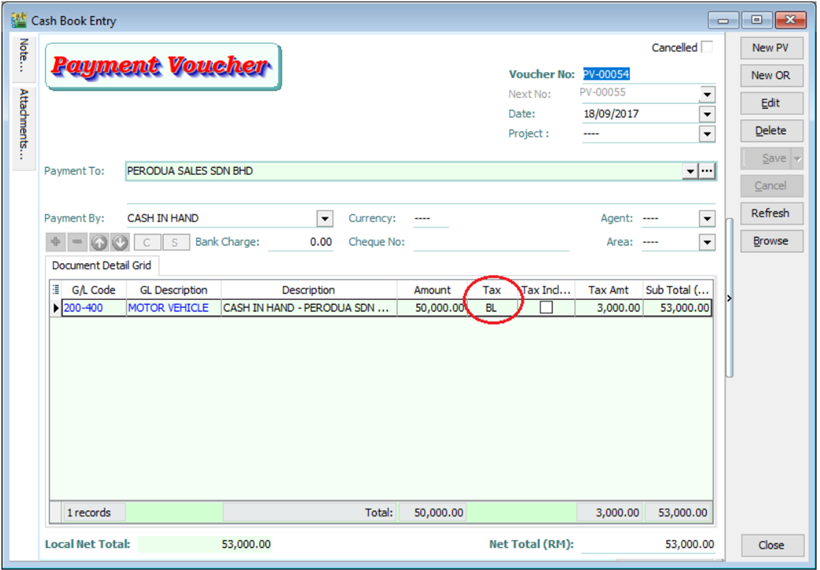Click the New PV button

click(771, 48)
